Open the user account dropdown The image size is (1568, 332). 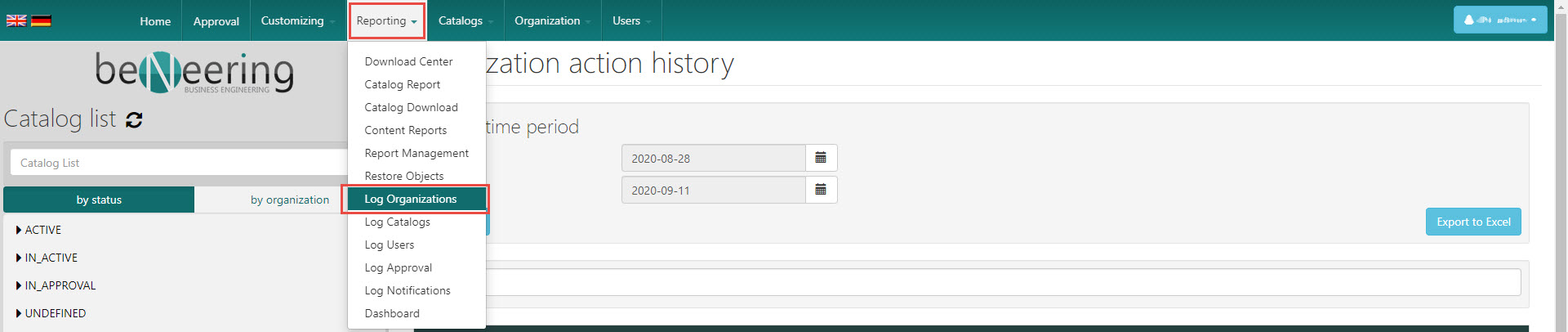1499,20
